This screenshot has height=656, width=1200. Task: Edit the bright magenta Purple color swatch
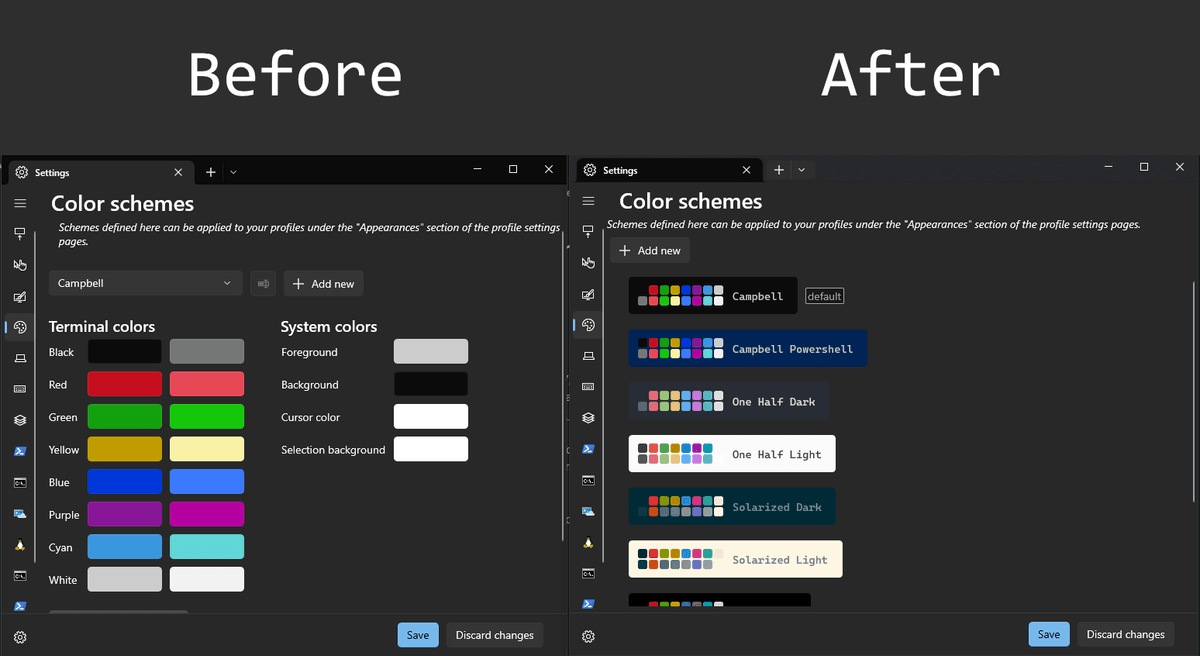pyautogui.click(x=207, y=514)
